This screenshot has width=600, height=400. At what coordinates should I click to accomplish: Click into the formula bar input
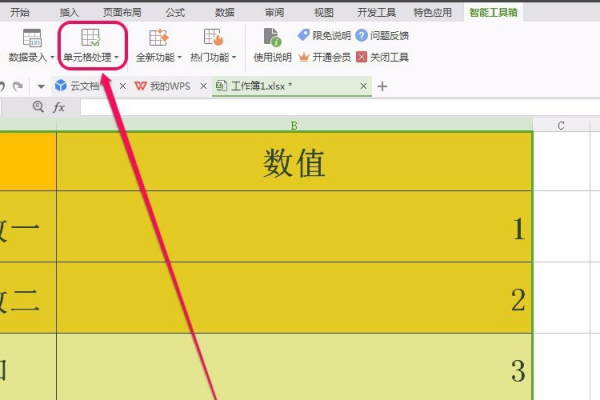click(340, 107)
